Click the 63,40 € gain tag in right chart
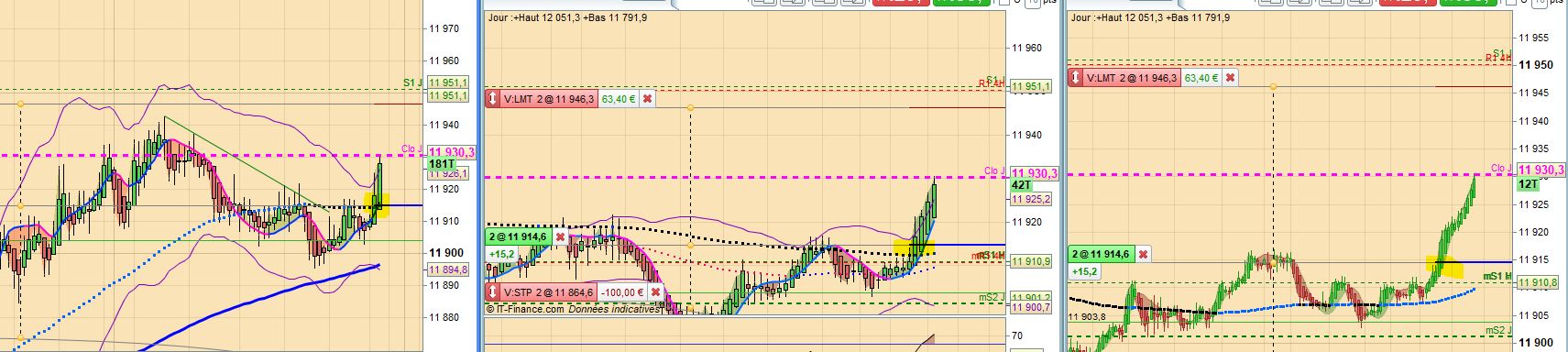 1201,78
